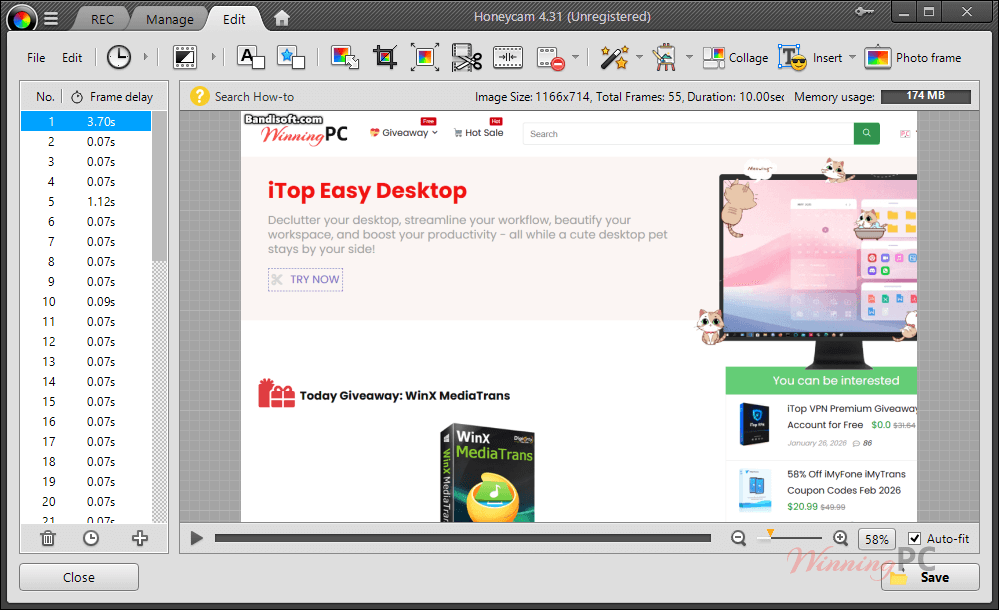Open the Honeycam color wheel logo menu

tap(21, 20)
